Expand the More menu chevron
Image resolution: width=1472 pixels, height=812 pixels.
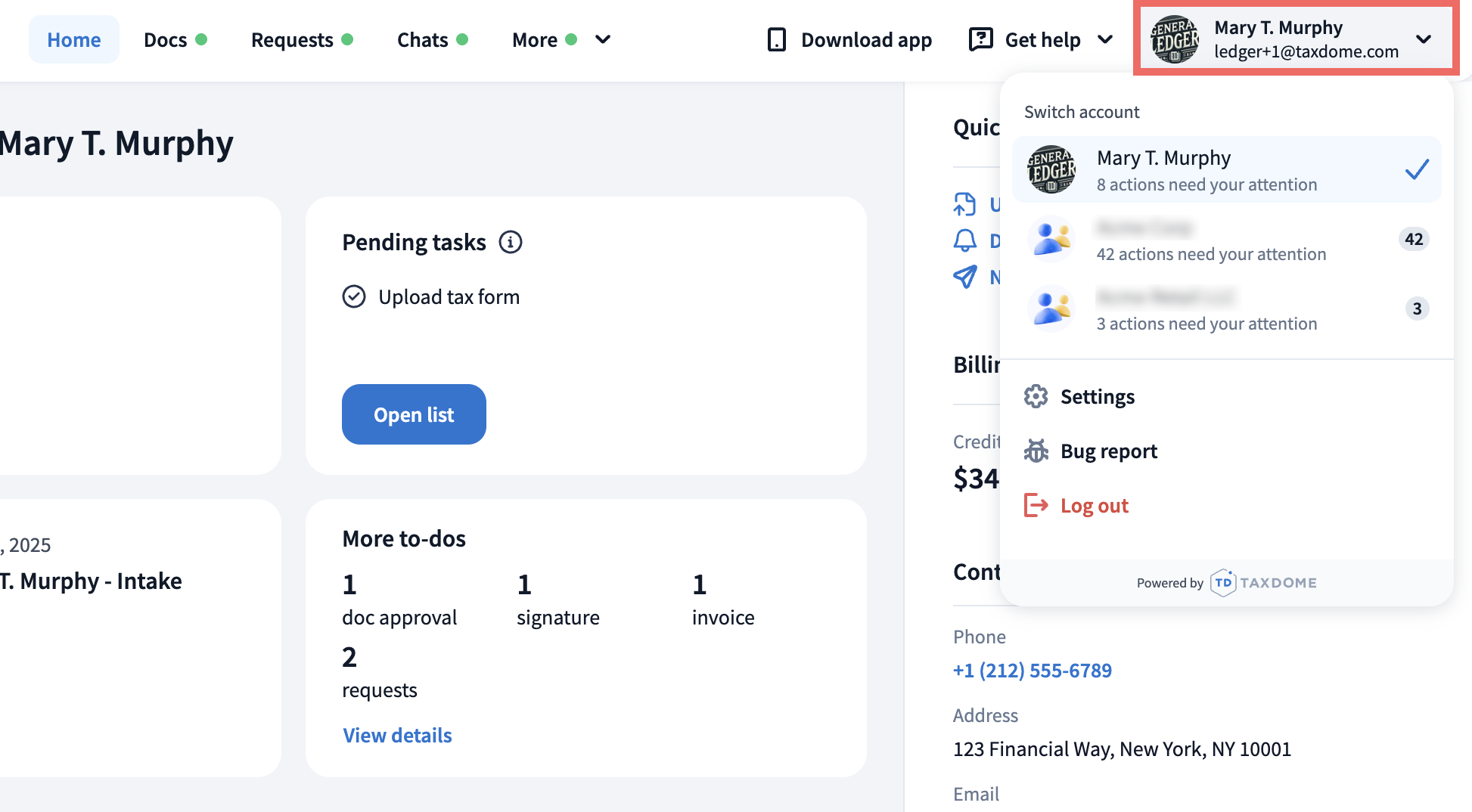coord(603,39)
